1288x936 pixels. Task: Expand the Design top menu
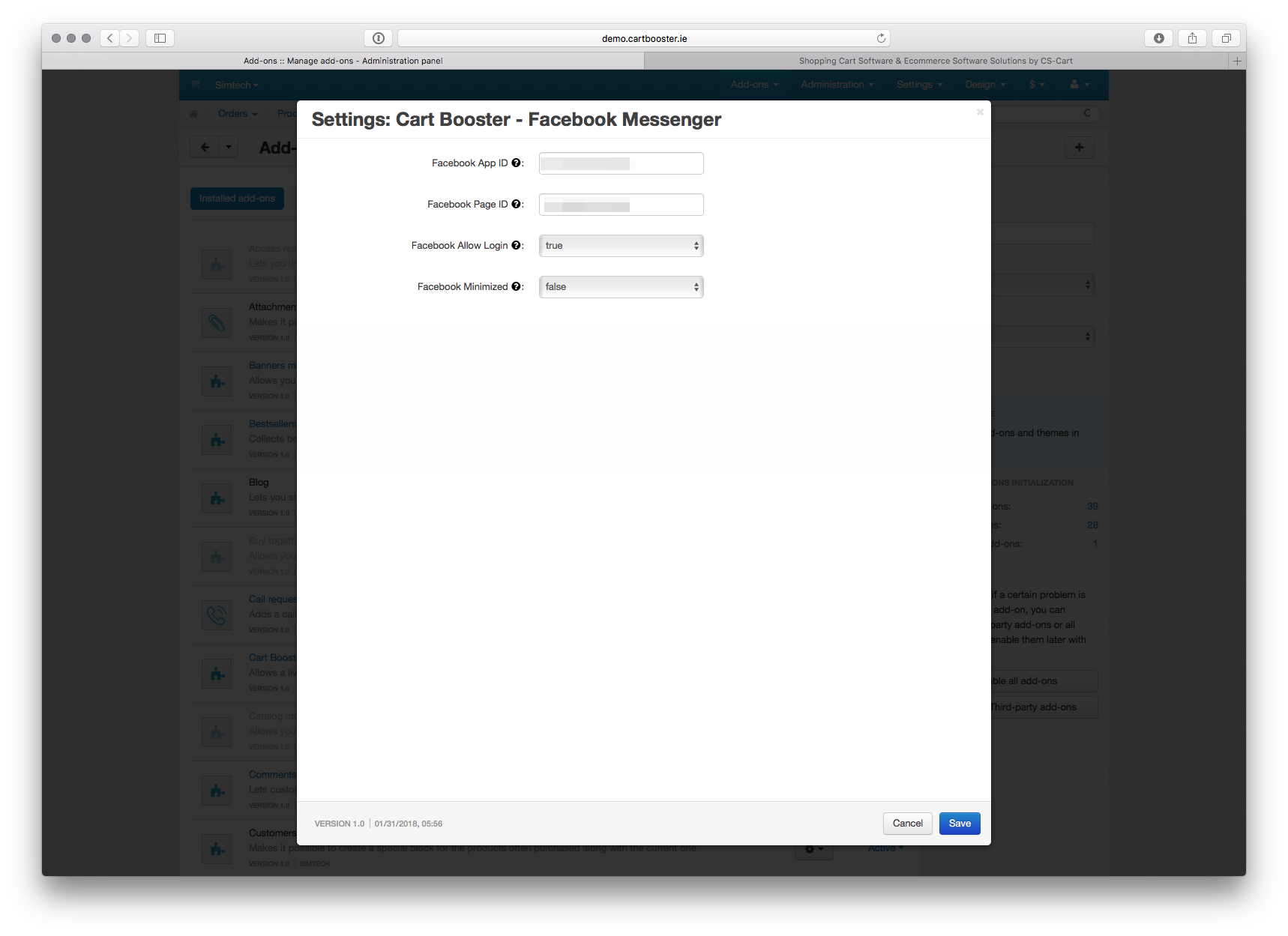985,85
